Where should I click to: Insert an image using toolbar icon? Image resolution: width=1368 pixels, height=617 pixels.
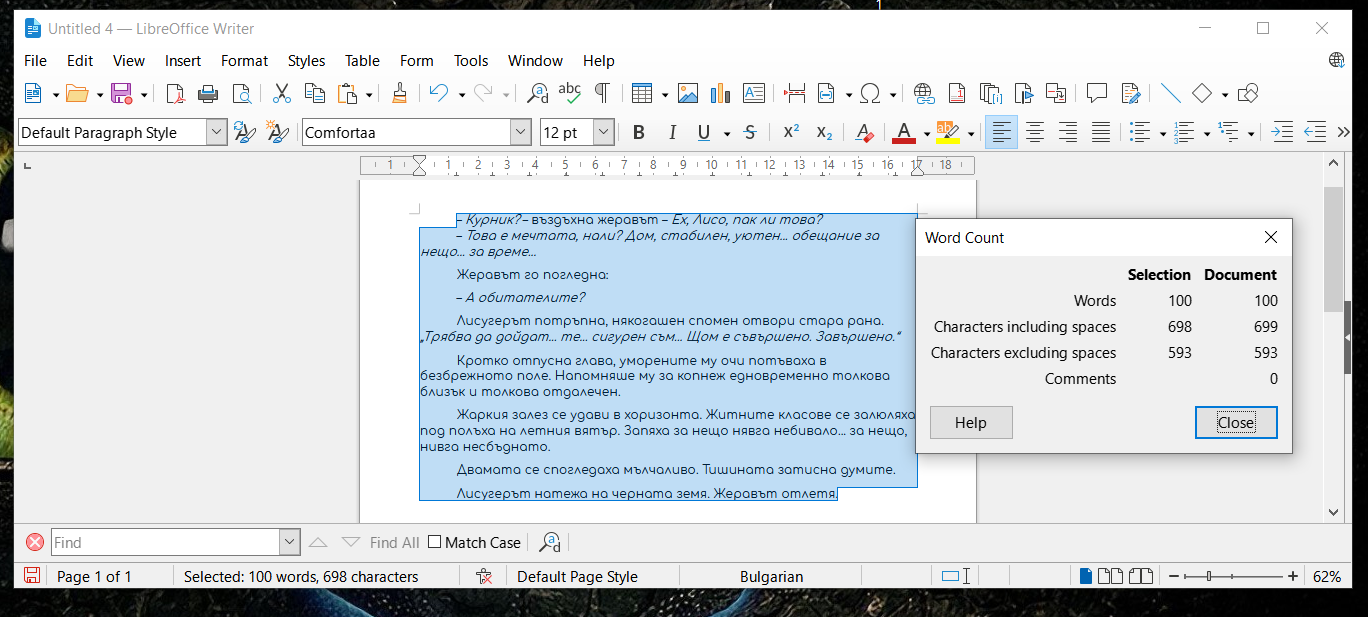click(x=688, y=94)
